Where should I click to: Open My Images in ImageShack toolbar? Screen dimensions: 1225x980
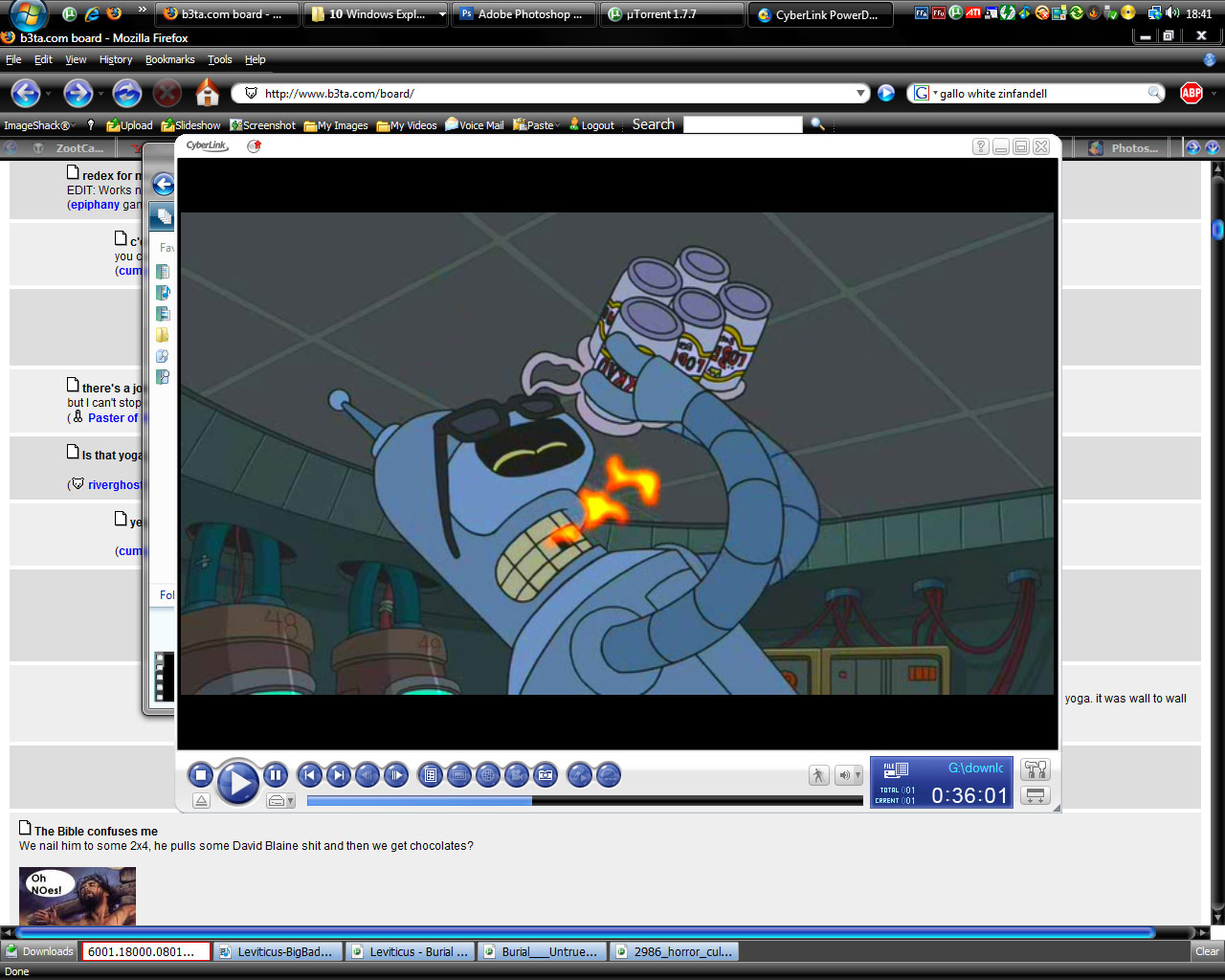(x=336, y=125)
